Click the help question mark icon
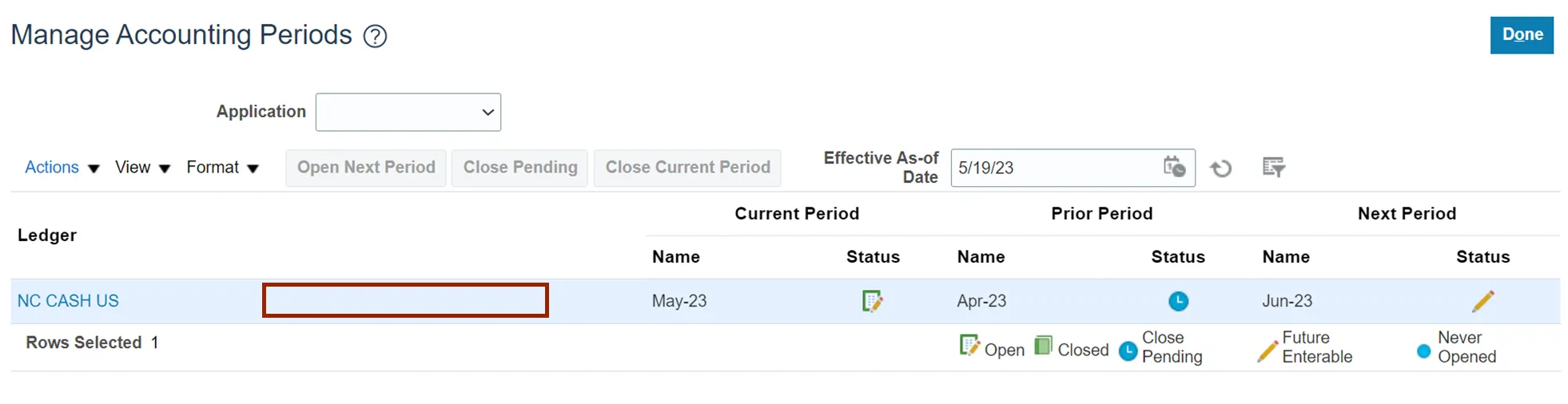Screen dimensions: 1568x404 click(x=375, y=36)
